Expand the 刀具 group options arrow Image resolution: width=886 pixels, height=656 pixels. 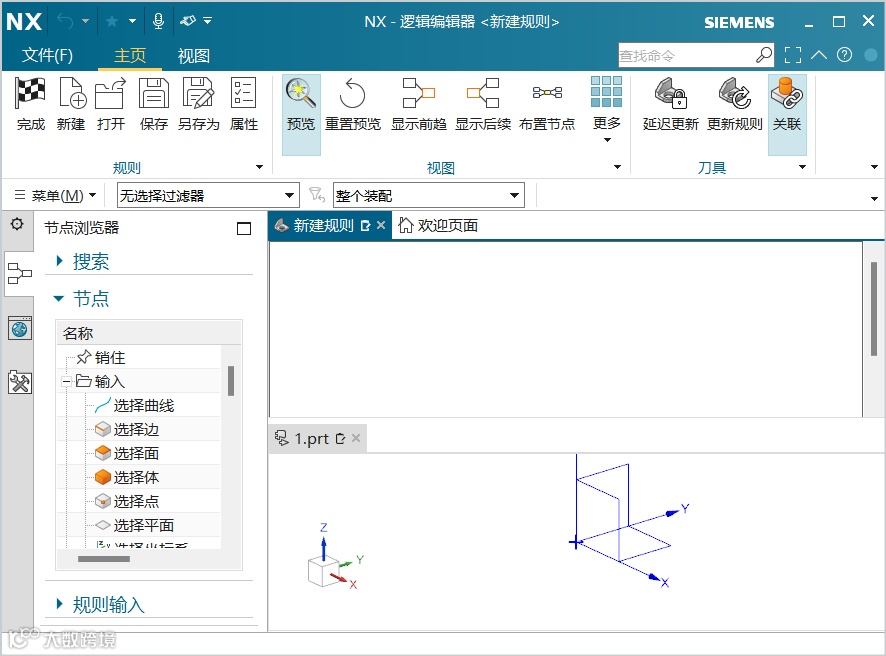pyautogui.click(x=802, y=167)
